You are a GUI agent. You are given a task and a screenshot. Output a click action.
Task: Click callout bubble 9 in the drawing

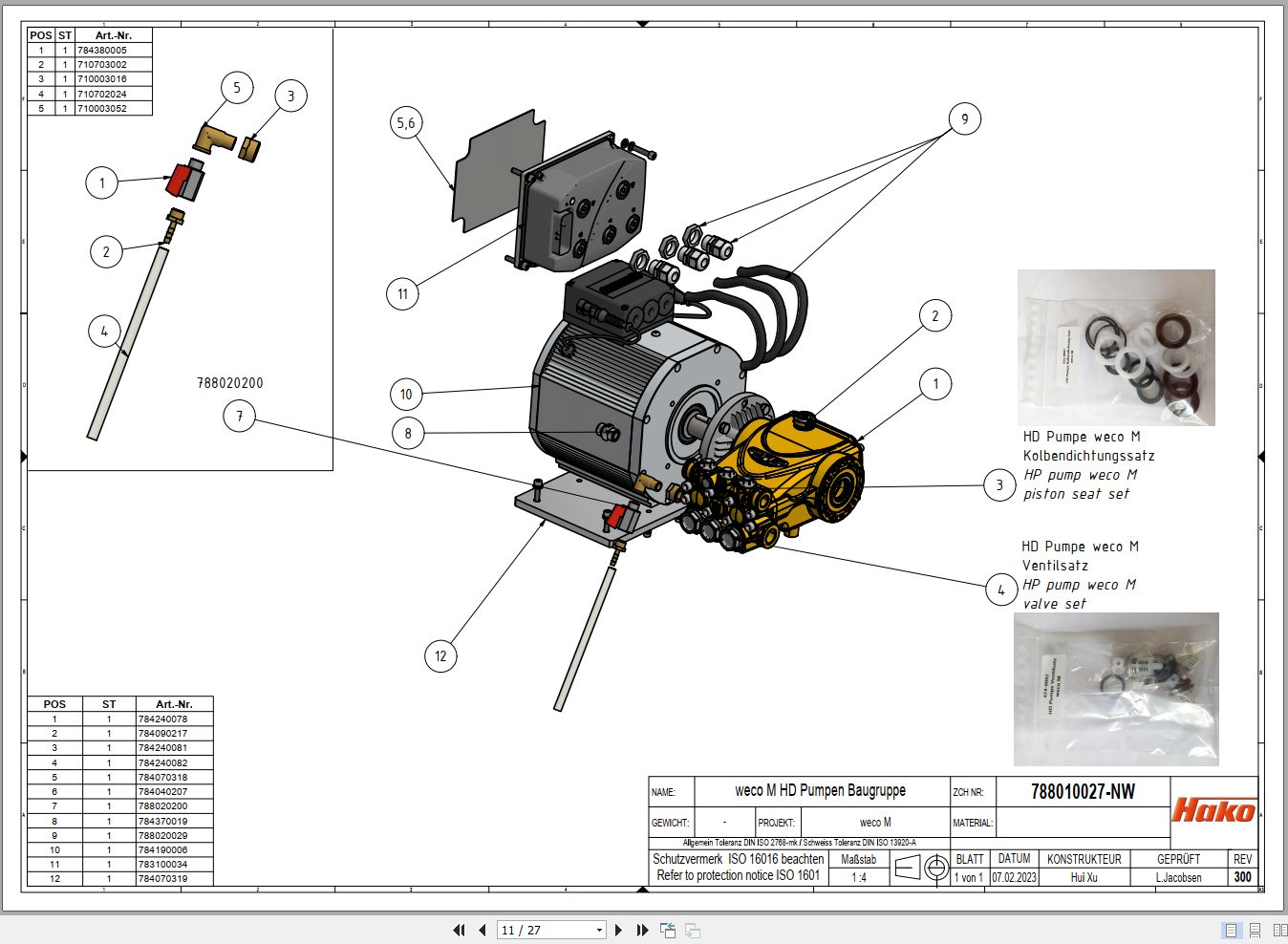(x=964, y=119)
